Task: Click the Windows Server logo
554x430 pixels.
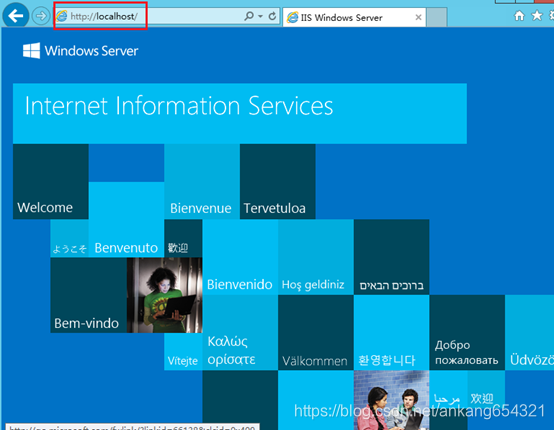Action: coord(81,51)
